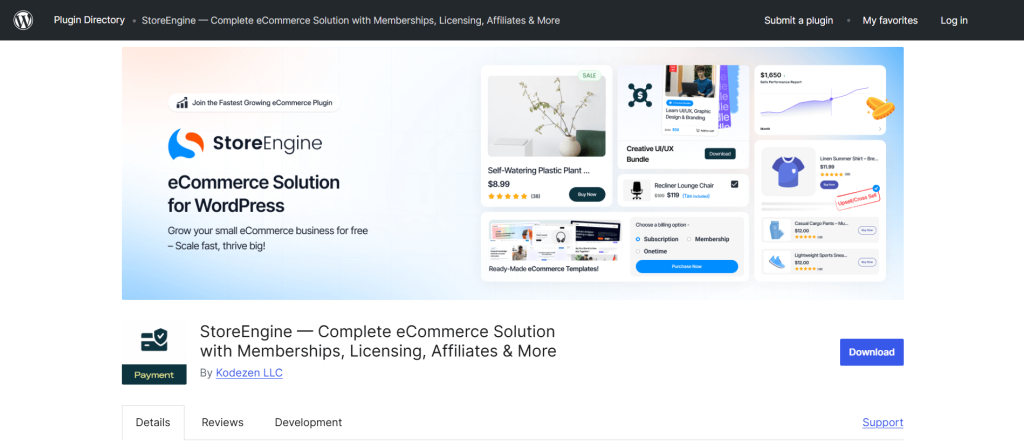Open the Support link
This screenshot has height=445, width=1024.
(x=883, y=422)
